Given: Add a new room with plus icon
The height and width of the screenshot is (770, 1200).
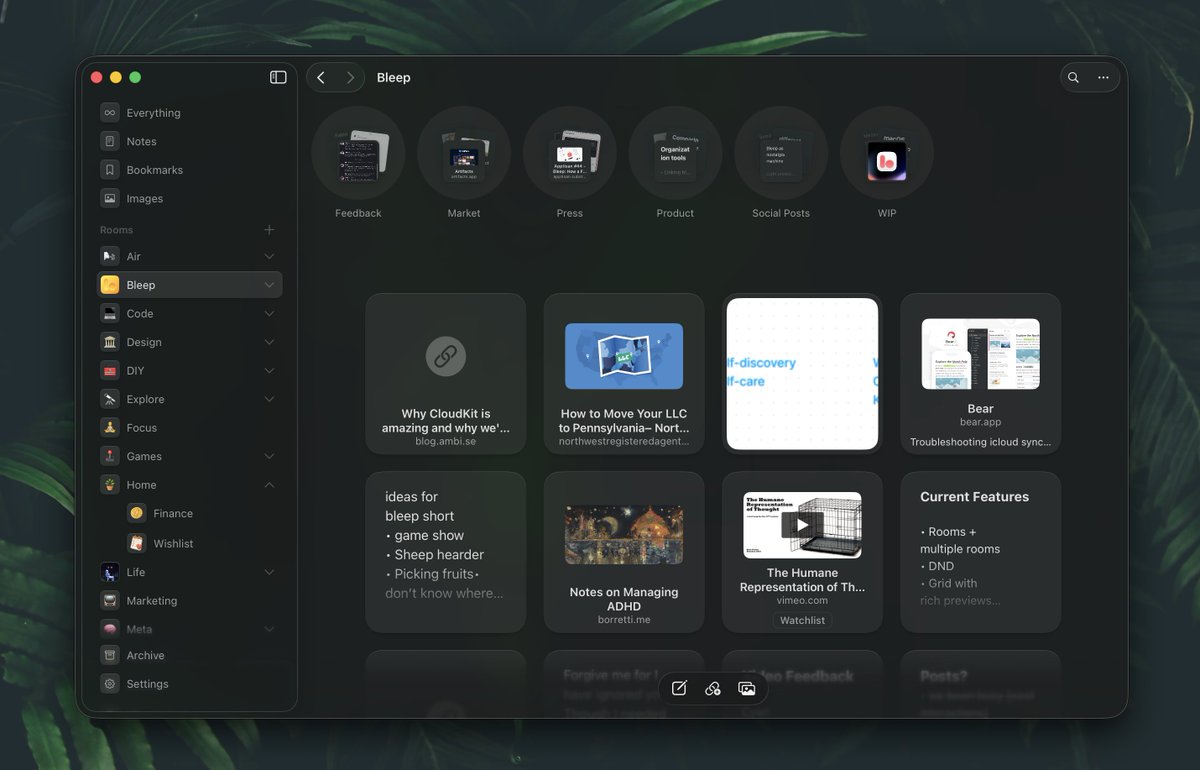Looking at the screenshot, I should pyautogui.click(x=269, y=230).
